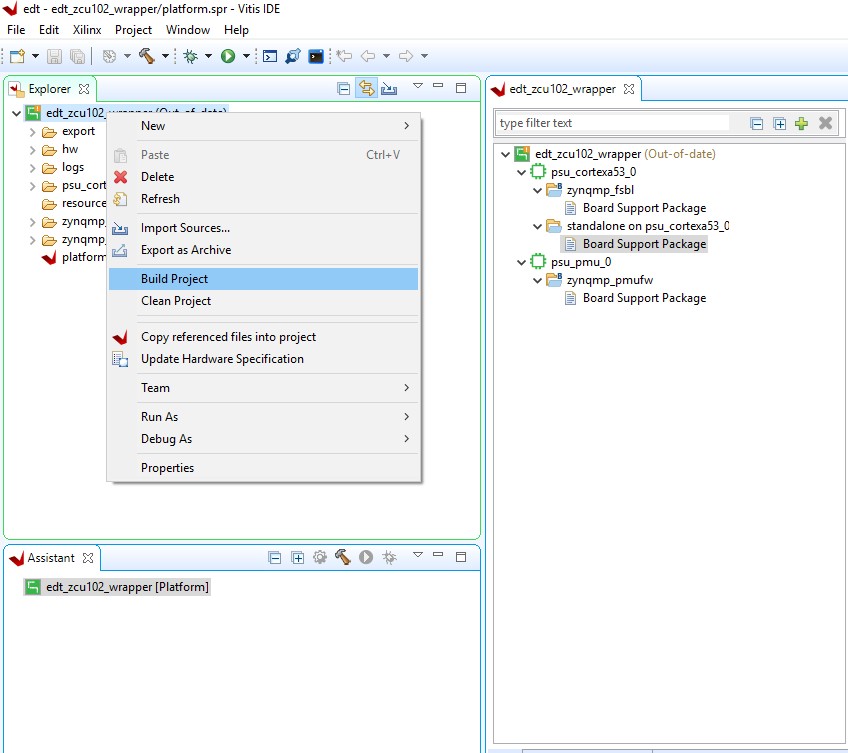Open the Explorer View Menu triangle
Image resolution: width=848 pixels, height=753 pixels.
(418, 85)
